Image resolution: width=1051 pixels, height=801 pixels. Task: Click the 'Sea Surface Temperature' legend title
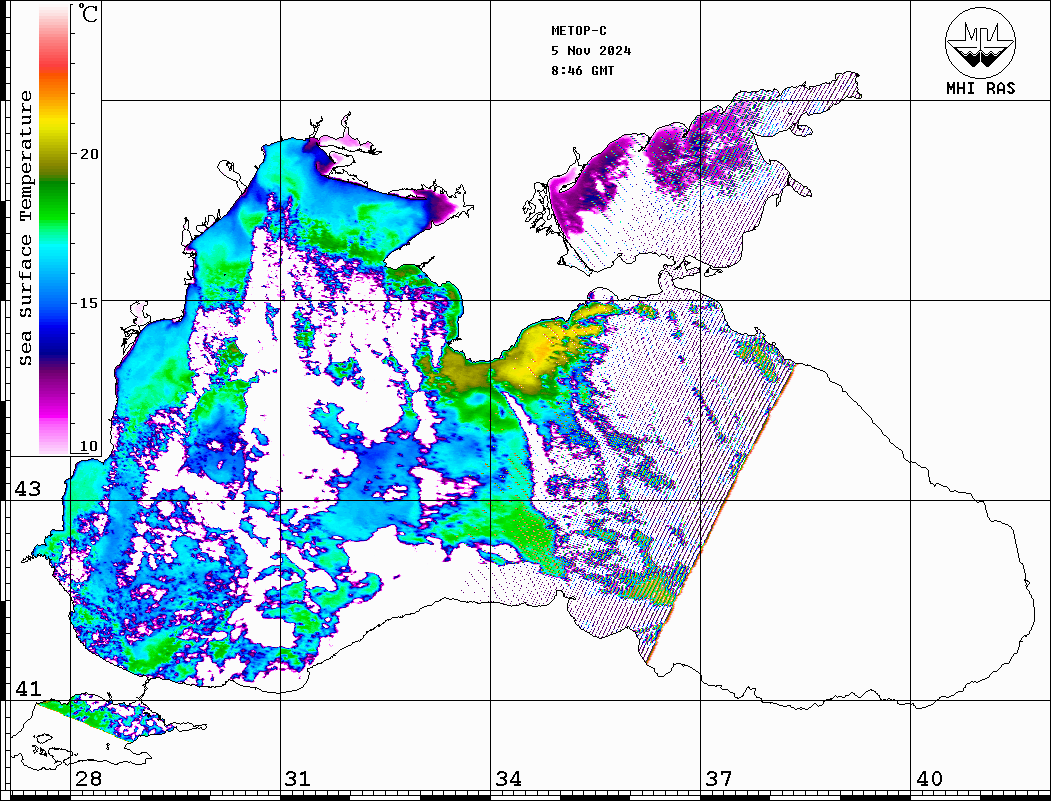pyautogui.click(x=25, y=228)
